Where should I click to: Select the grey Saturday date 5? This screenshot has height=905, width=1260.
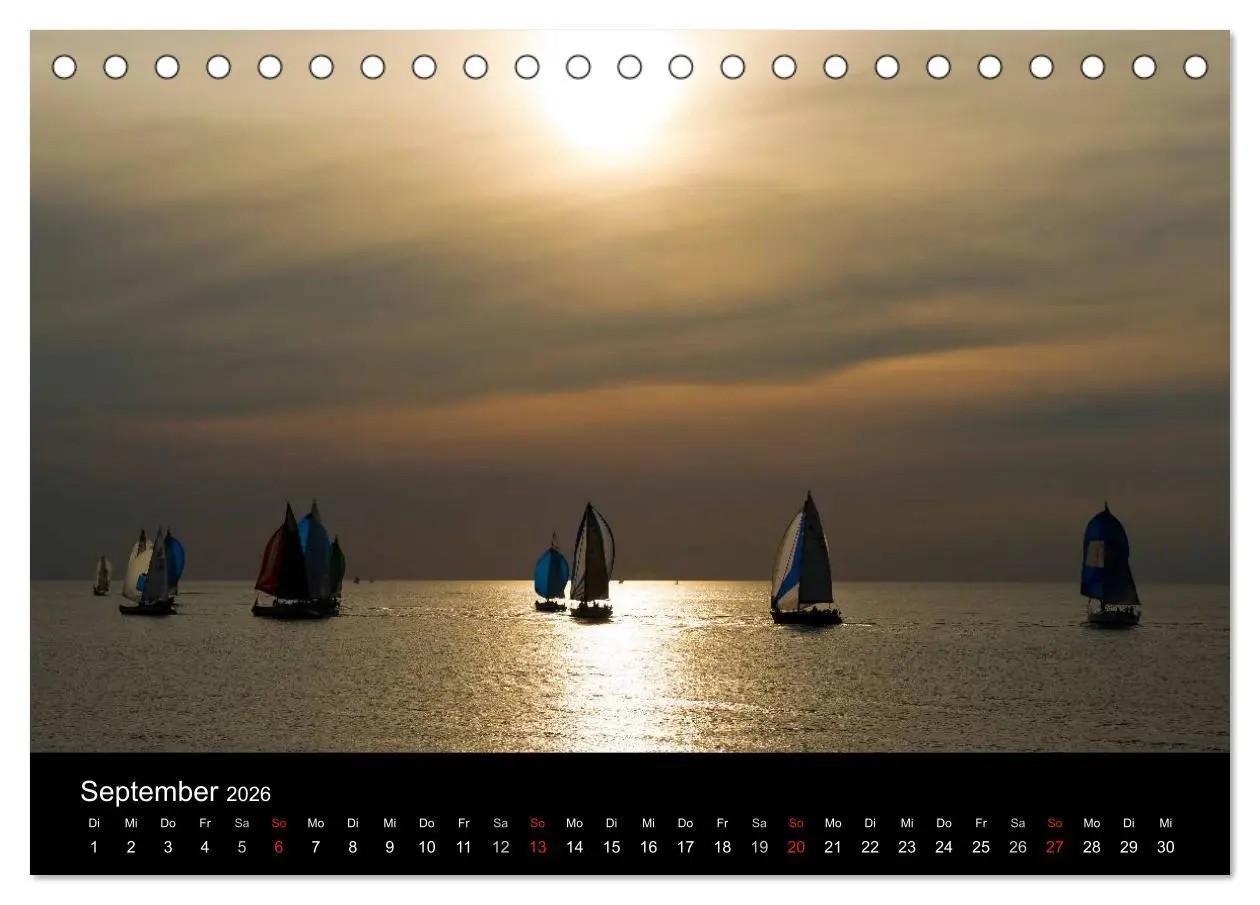tap(242, 847)
